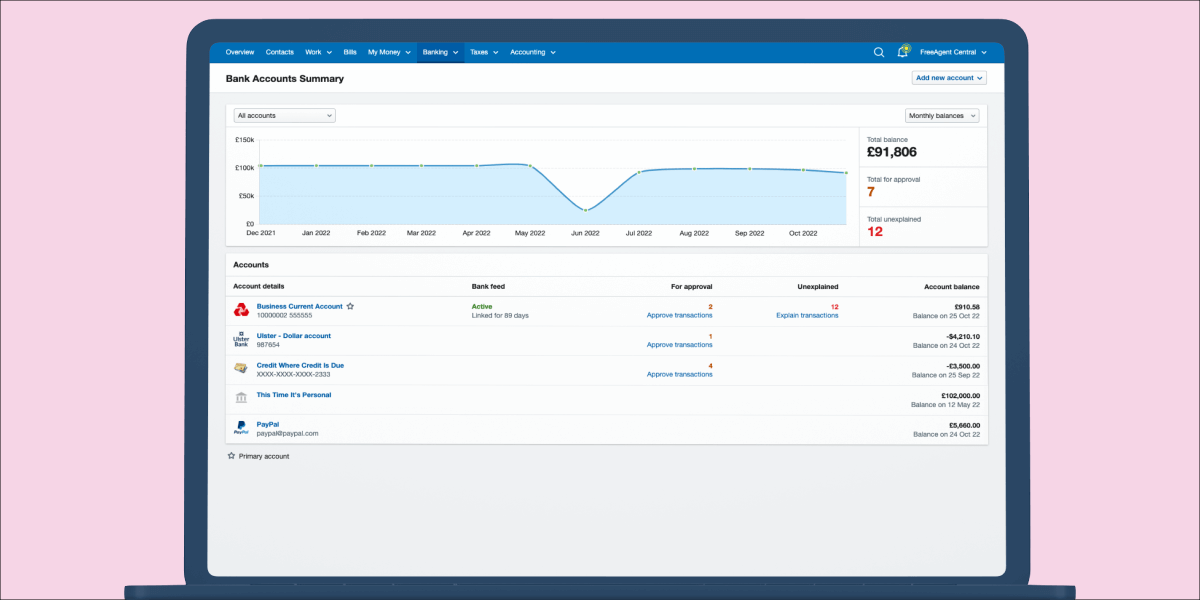Click the Dec 2021 data point on the chart
This screenshot has height=600, width=1200.
coord(261,166)
